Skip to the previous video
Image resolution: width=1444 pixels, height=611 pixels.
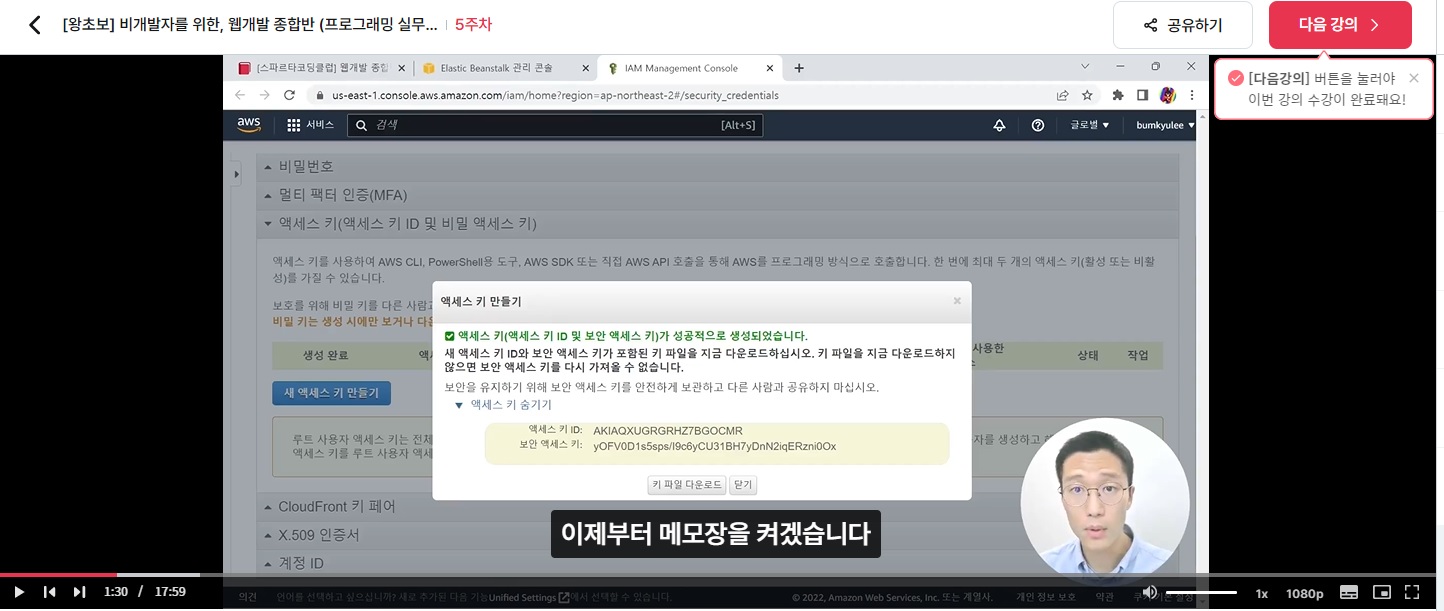[x=49, y=592]
